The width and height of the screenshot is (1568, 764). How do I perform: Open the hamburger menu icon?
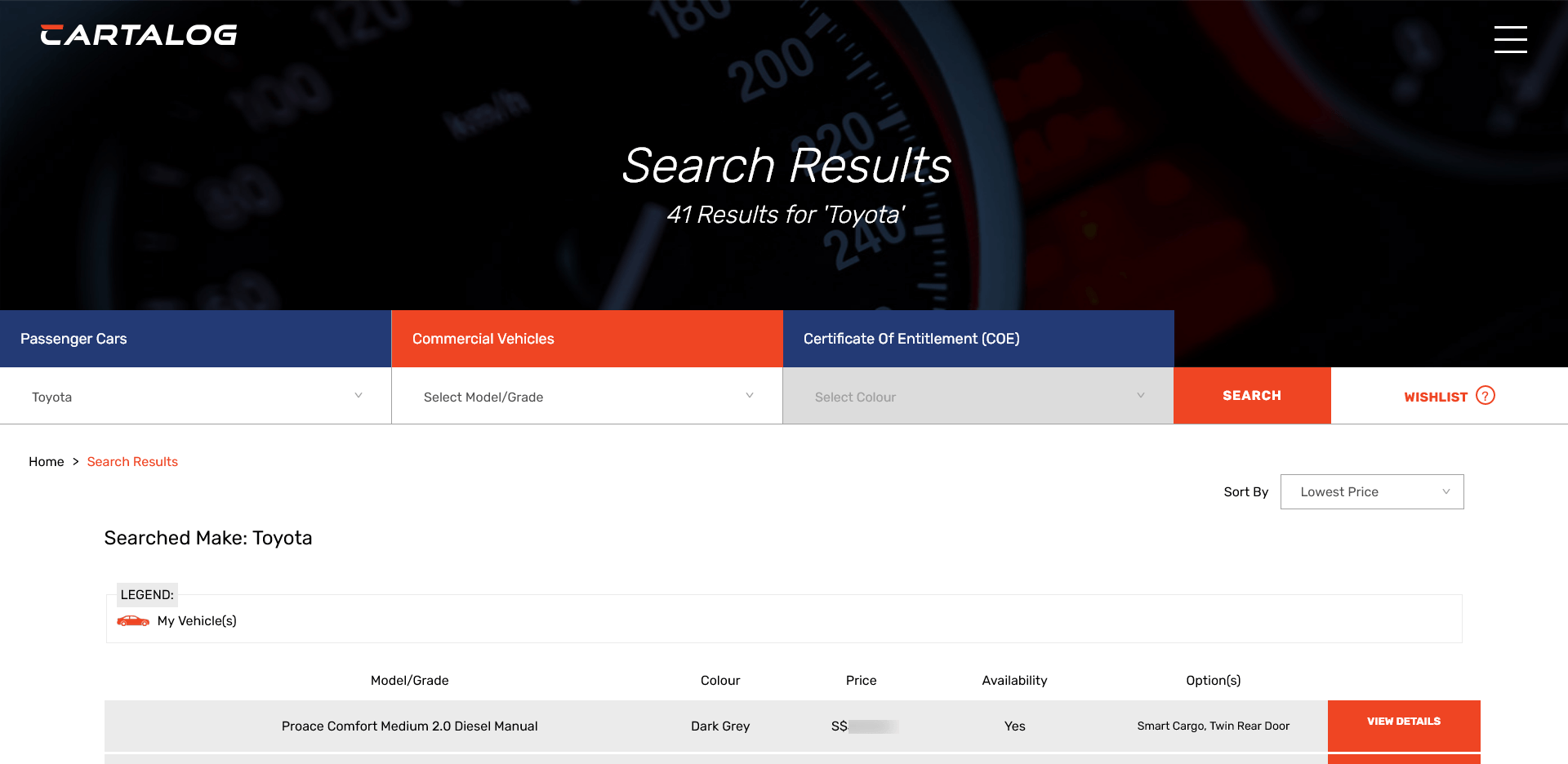coord(1510,39)
